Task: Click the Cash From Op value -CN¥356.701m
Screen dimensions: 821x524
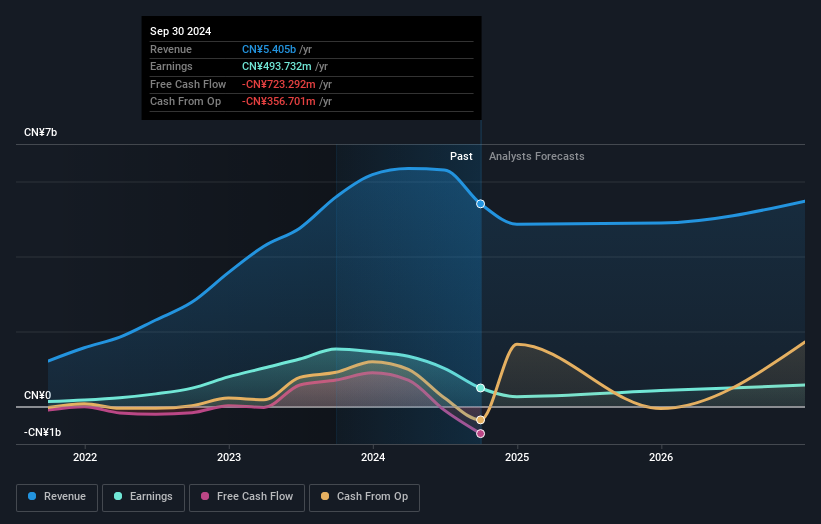Action: tap(279, 102)
